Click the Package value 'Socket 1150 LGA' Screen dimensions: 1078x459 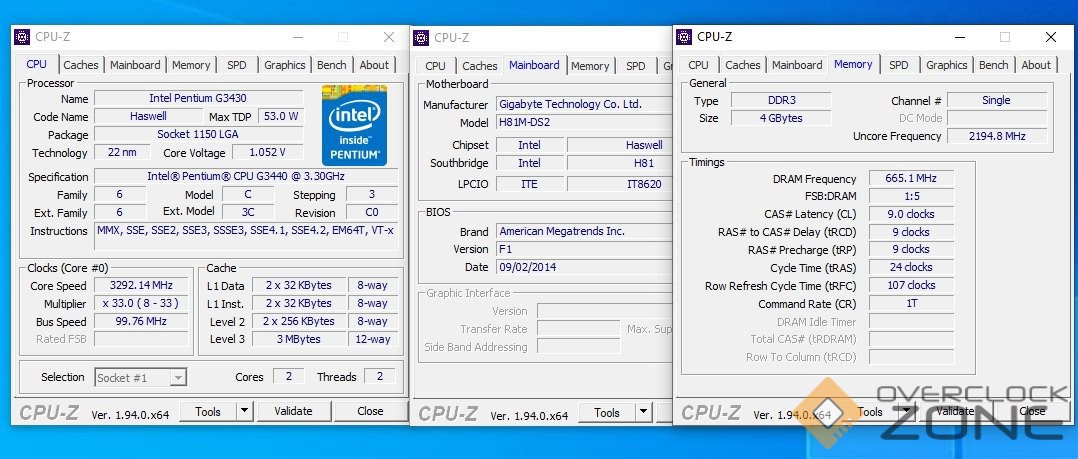point(198,135)
